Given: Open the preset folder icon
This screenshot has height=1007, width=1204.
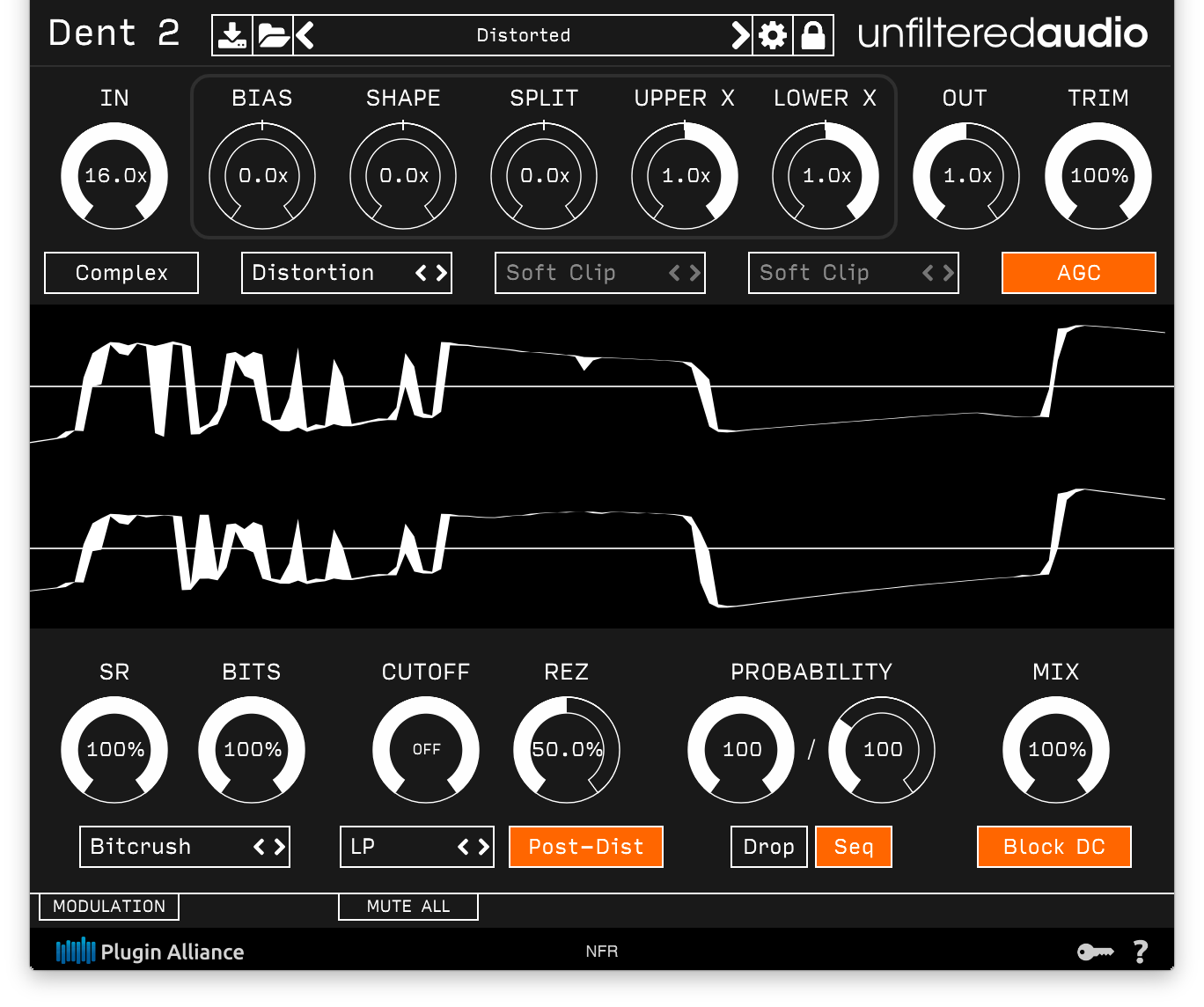Looking at the screenshot, I should (272, 34).
